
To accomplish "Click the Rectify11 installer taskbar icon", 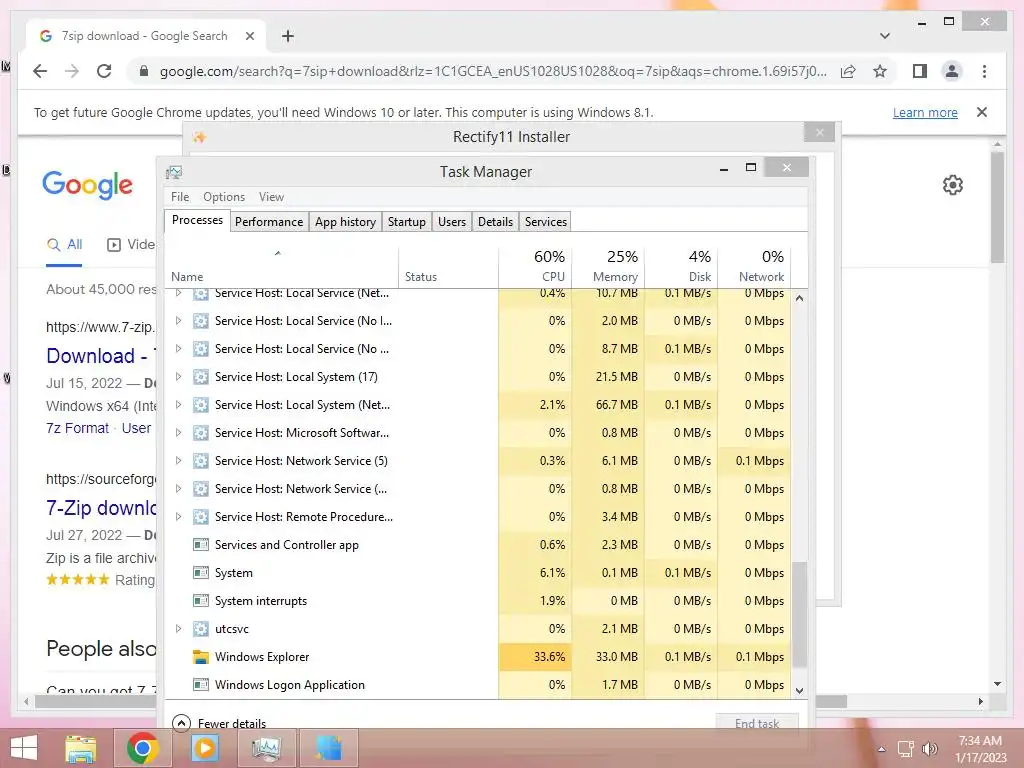I will click(328, 748).
